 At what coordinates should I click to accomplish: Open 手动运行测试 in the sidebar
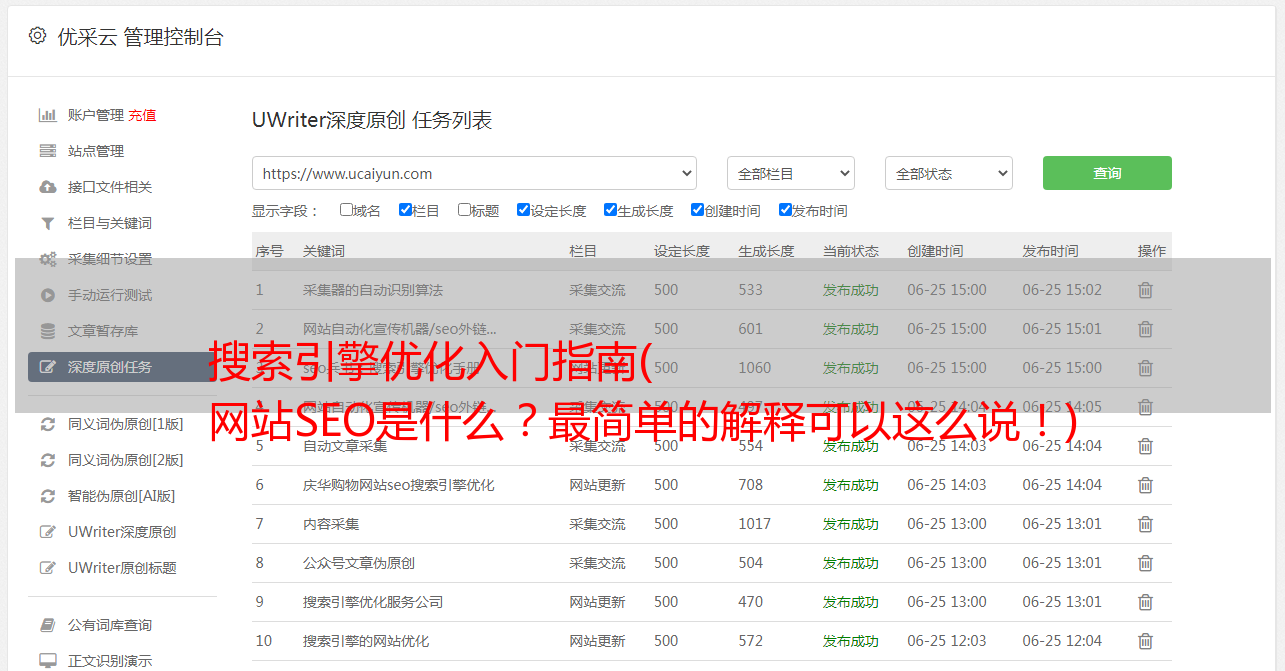(x=110, y=295)
